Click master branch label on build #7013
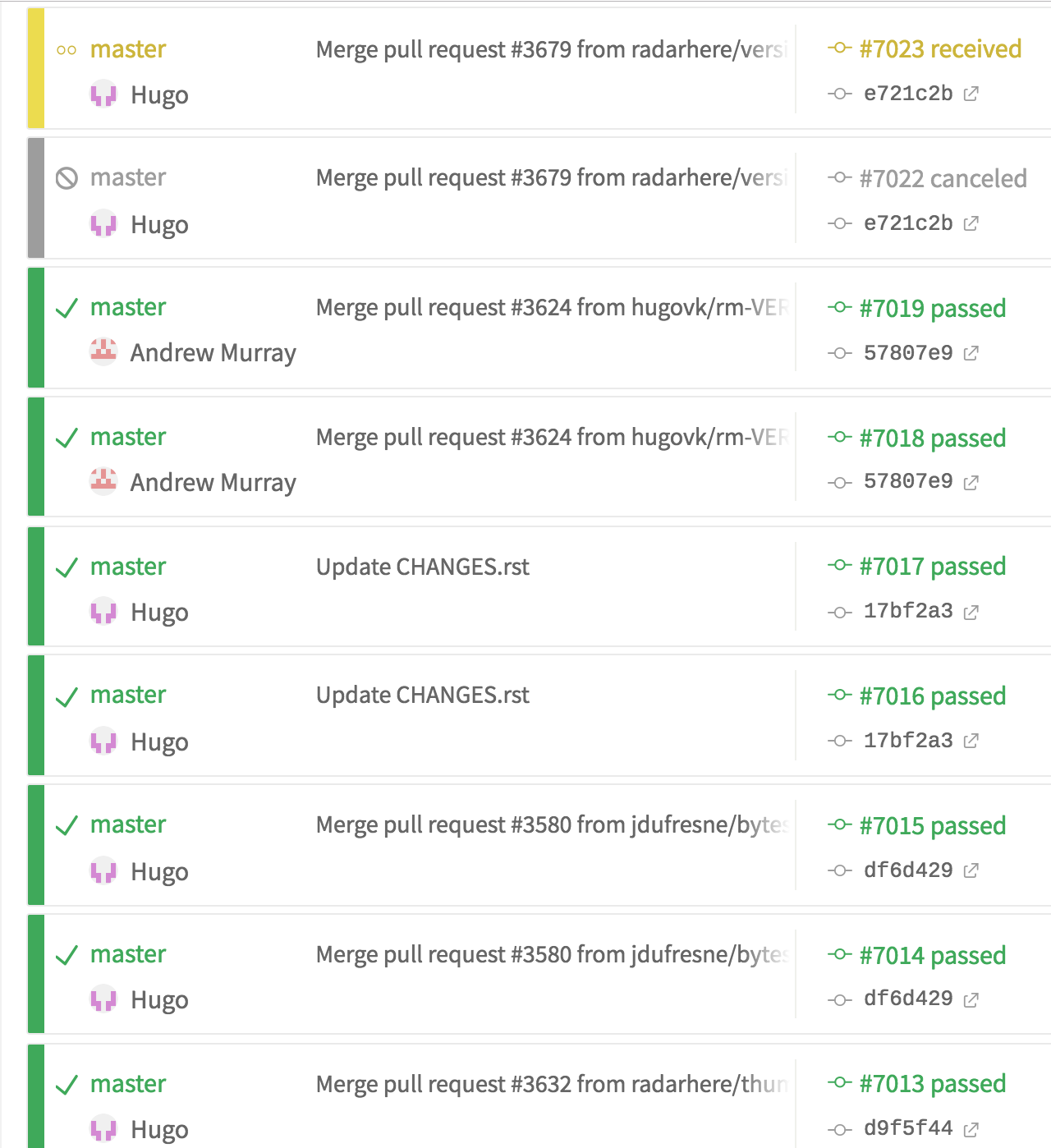1051x1148 pixels. [x=127, y=1083]
